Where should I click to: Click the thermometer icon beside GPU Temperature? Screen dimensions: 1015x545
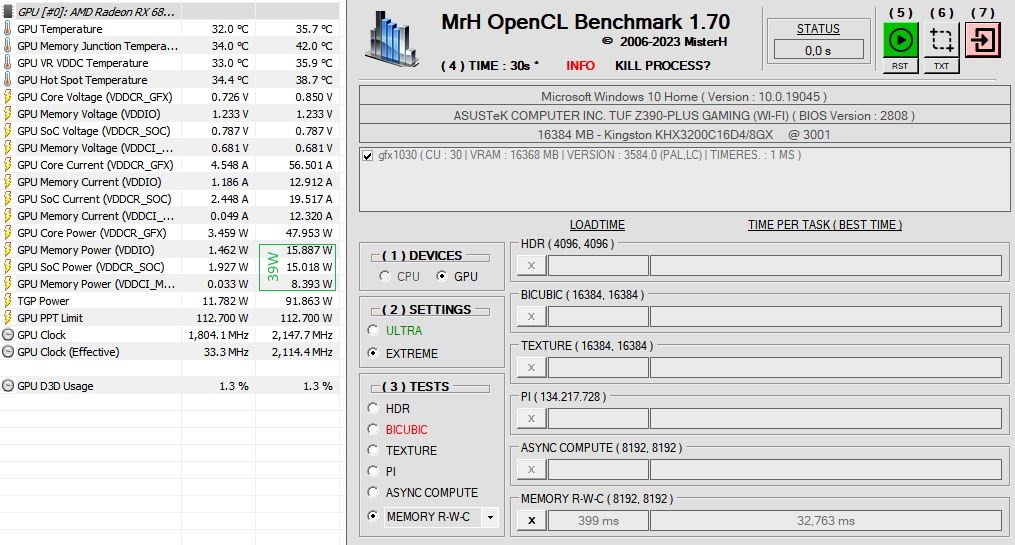8,29
